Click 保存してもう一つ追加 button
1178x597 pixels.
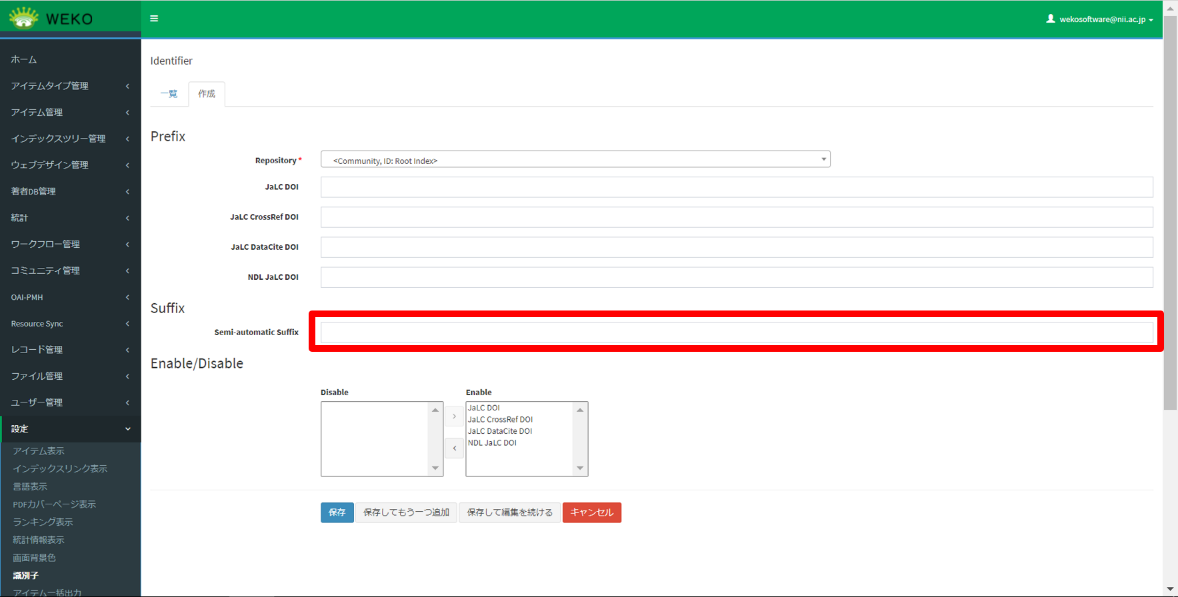(406, 512)
